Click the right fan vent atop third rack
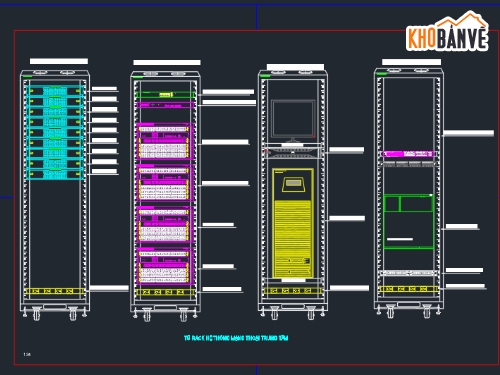Viewport: 500px width, 375px height. 305,72
